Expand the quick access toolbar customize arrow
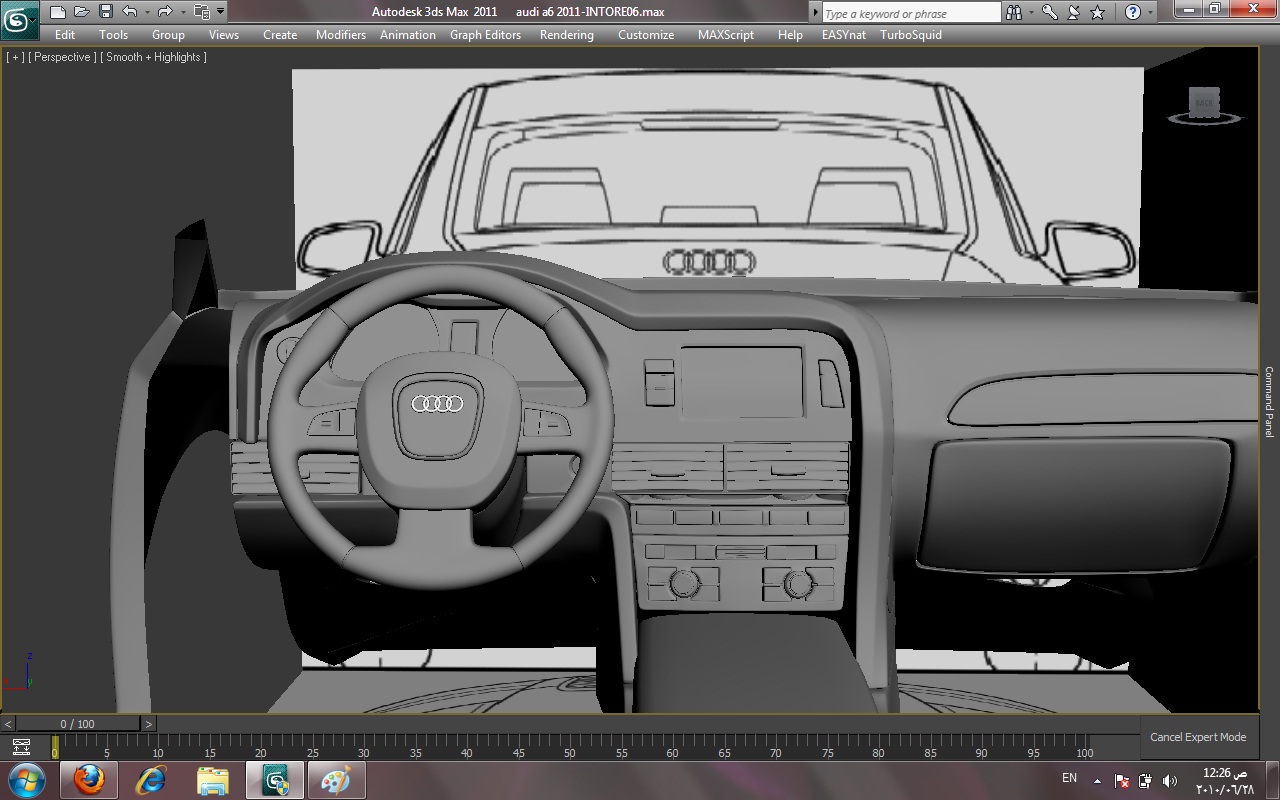 point(220,12)
